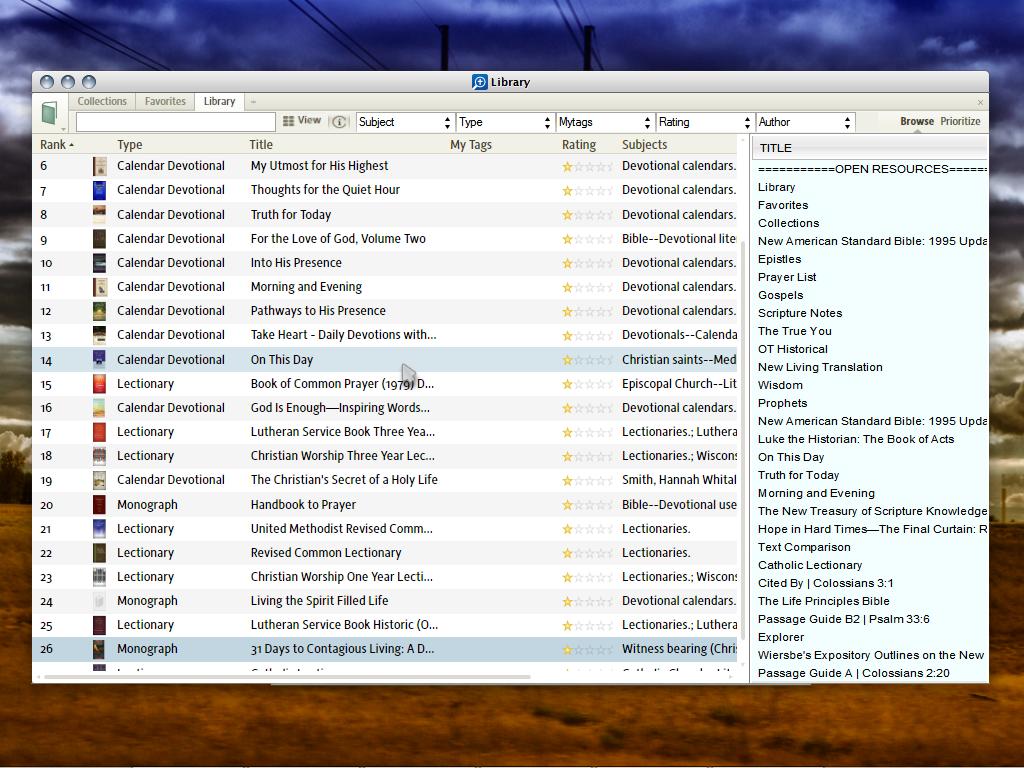
Task: Switch to the Collections tab
Action: click(x=102, y=101)
